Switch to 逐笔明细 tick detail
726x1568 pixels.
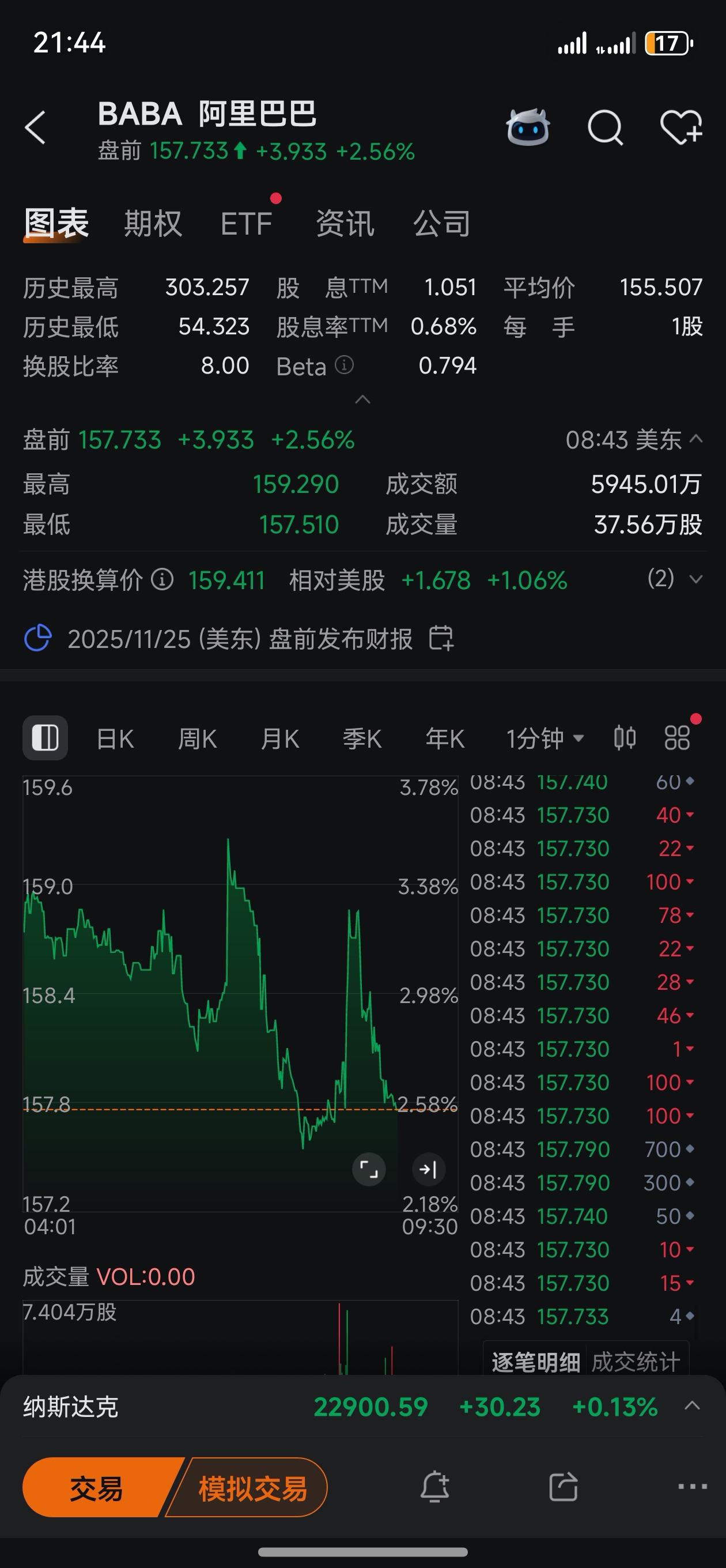coord(535,1362)
